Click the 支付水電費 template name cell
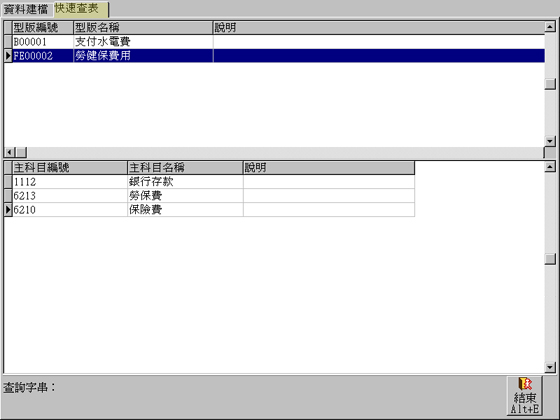 point(143,42)
